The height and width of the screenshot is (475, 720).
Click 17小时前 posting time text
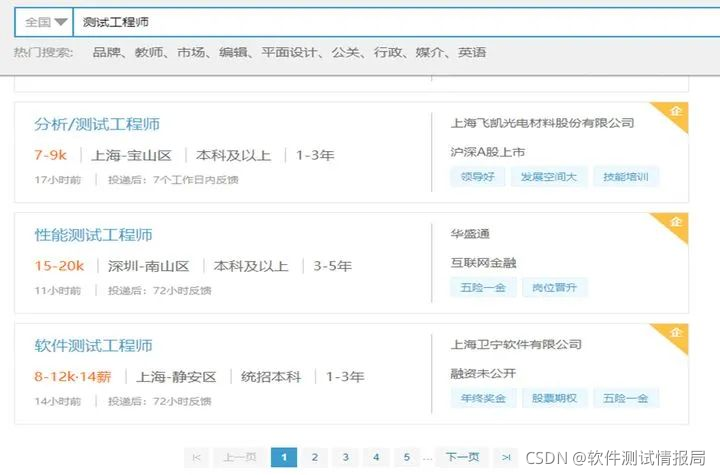pos(58,180)
